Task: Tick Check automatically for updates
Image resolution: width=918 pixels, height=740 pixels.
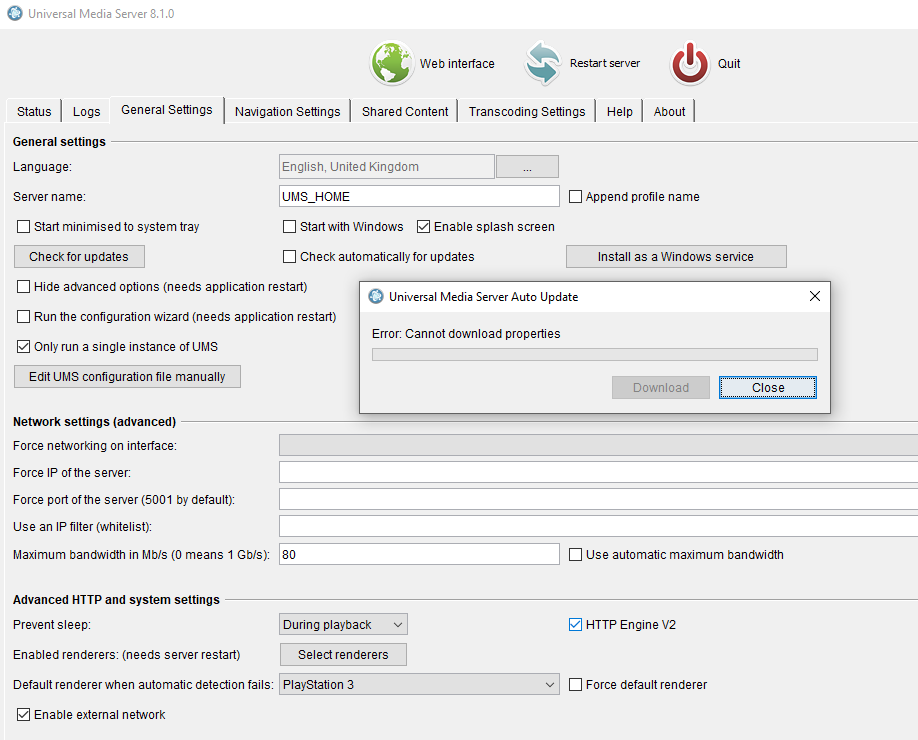Action: pos(289,256)
